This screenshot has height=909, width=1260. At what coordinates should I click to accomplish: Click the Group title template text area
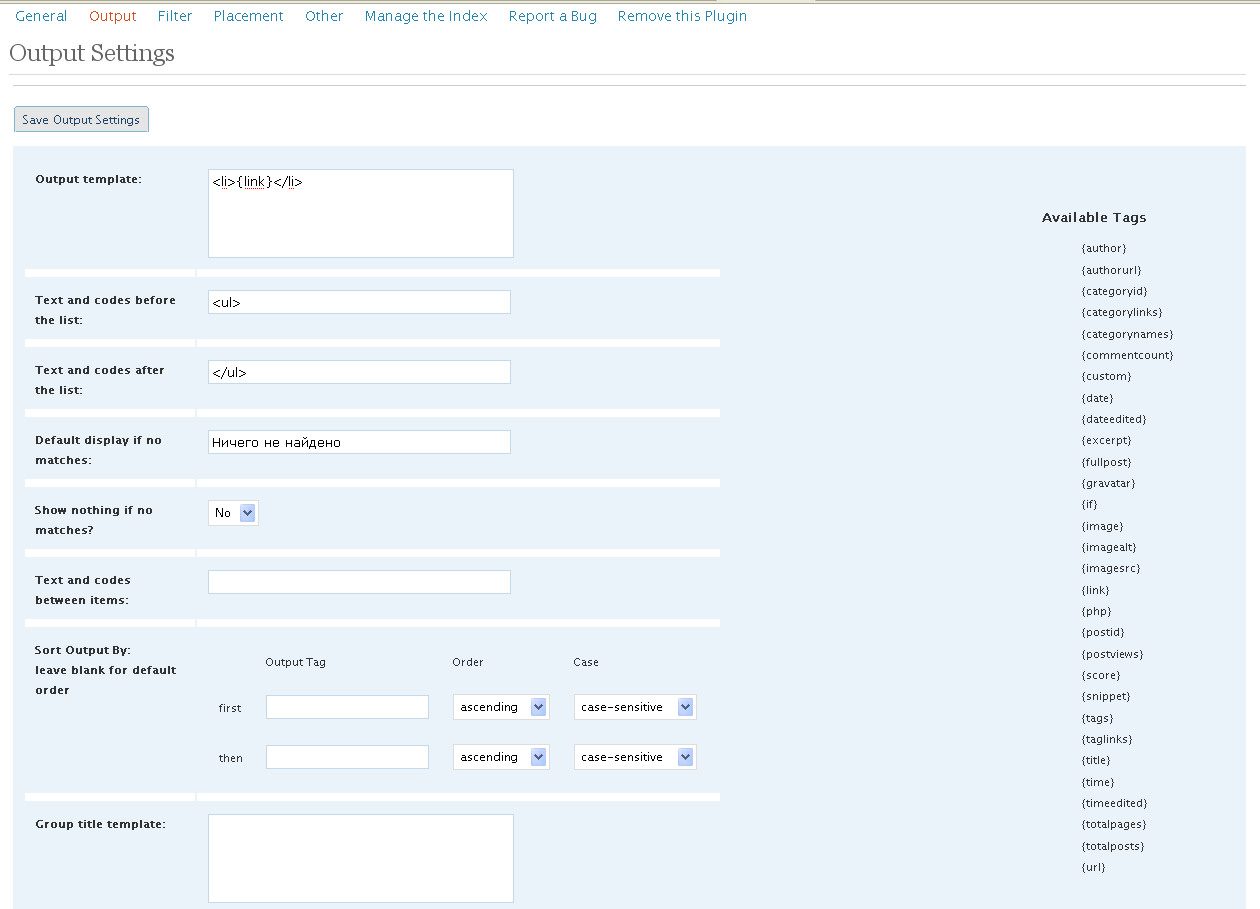click(360, 858)
